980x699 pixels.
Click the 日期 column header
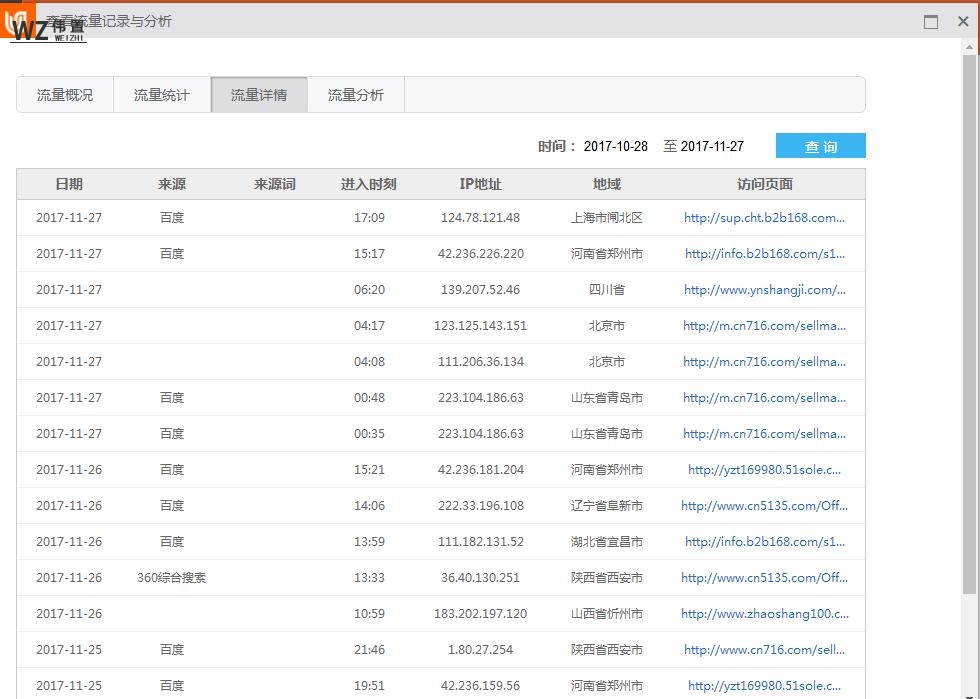point(69,184)
